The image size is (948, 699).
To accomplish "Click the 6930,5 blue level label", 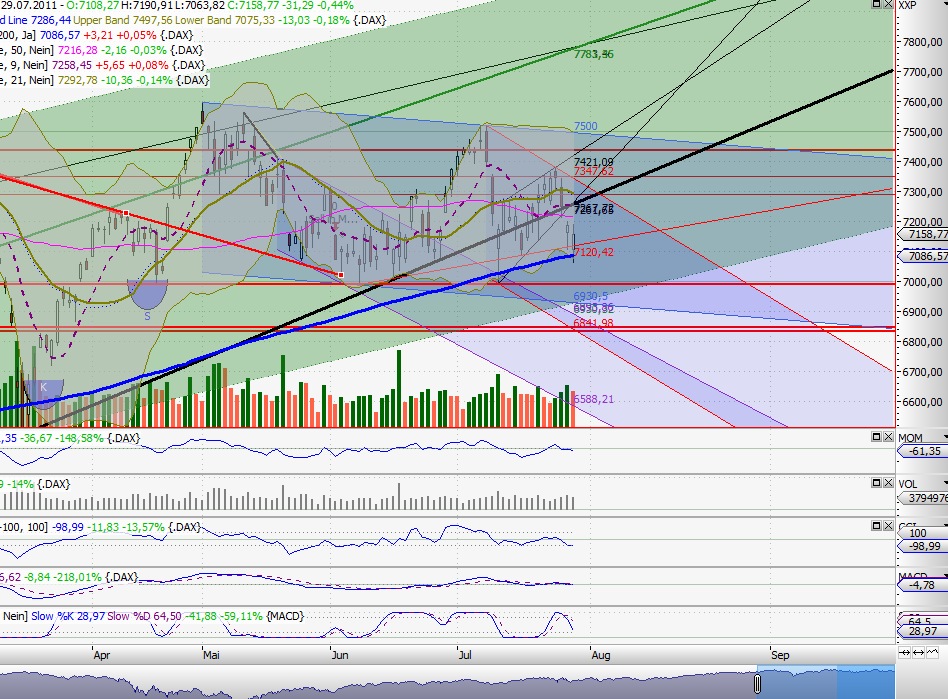I will [x=591, y=296].
